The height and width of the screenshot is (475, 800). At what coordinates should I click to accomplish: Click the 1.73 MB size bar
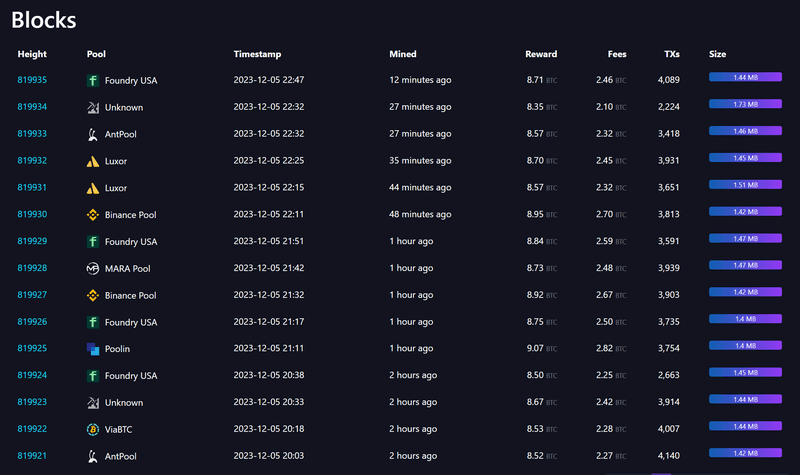pos(745,104)
